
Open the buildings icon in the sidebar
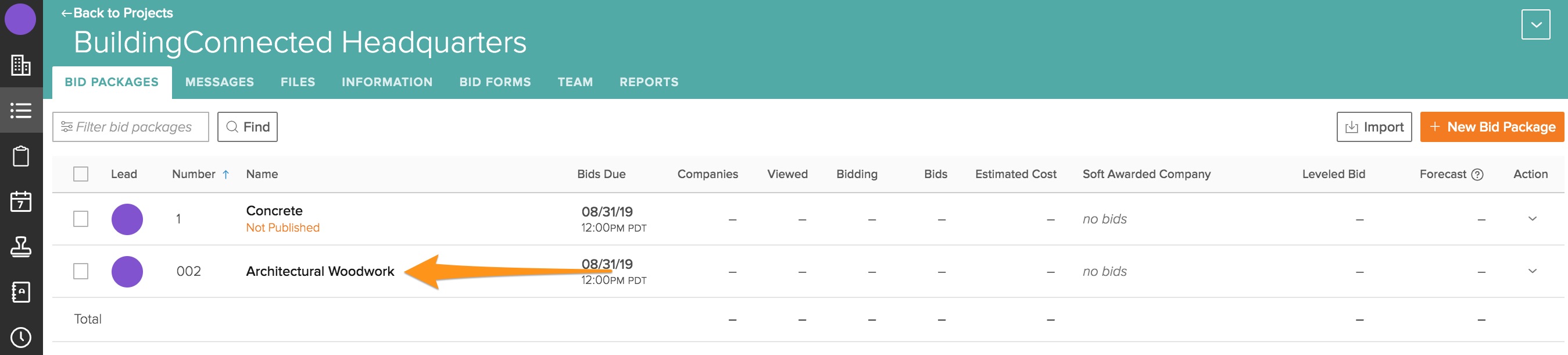pyautogui.click(x=21, y=65)
